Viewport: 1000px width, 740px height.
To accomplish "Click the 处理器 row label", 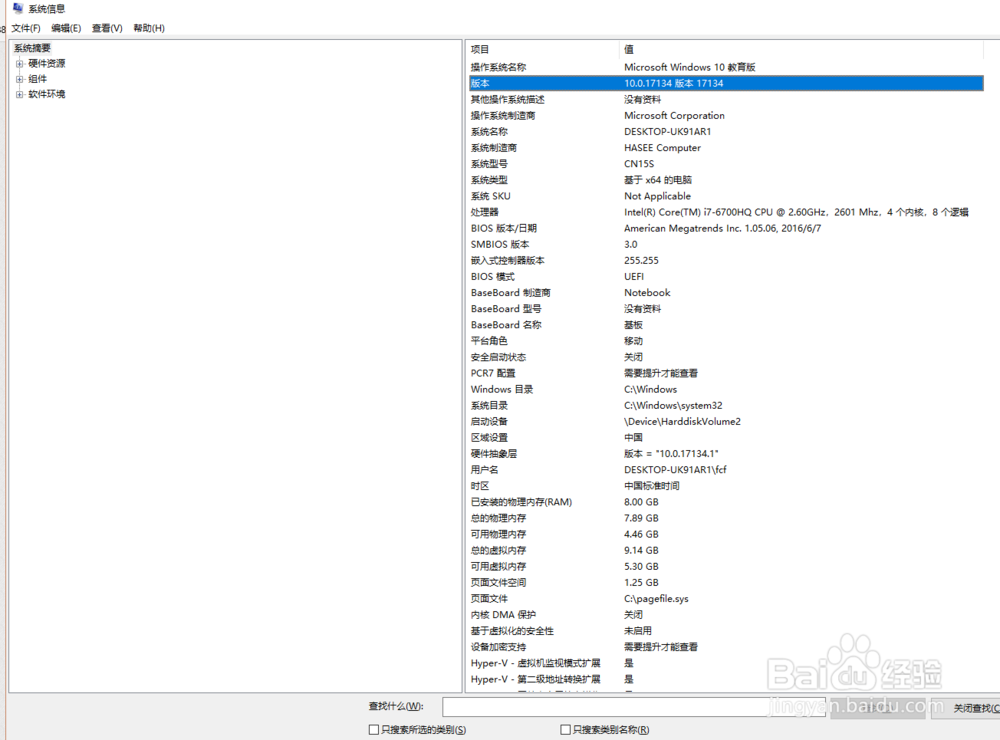I will coord(485,212).
